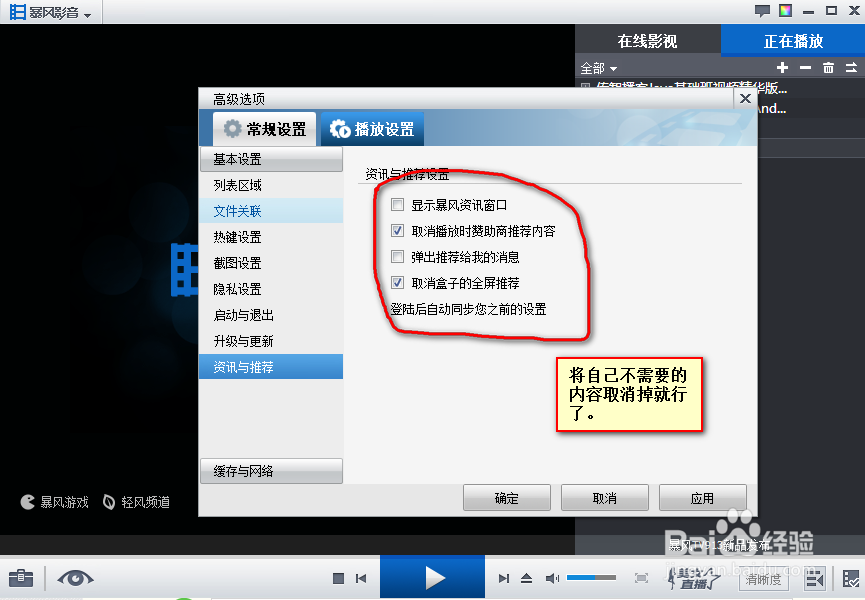Start playback with the big play button
The height and width of the screenshot is (600, 865).
(432, 577)
